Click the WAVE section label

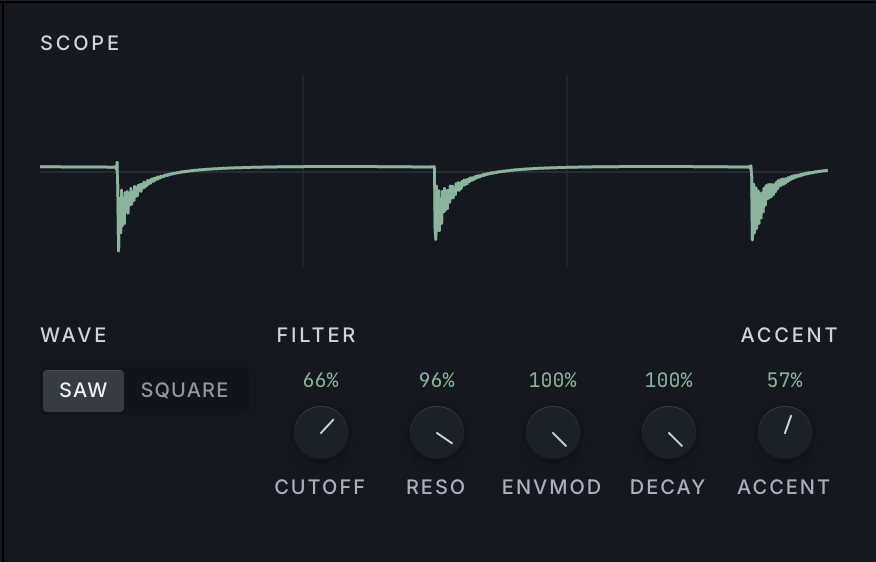point(74,335)
